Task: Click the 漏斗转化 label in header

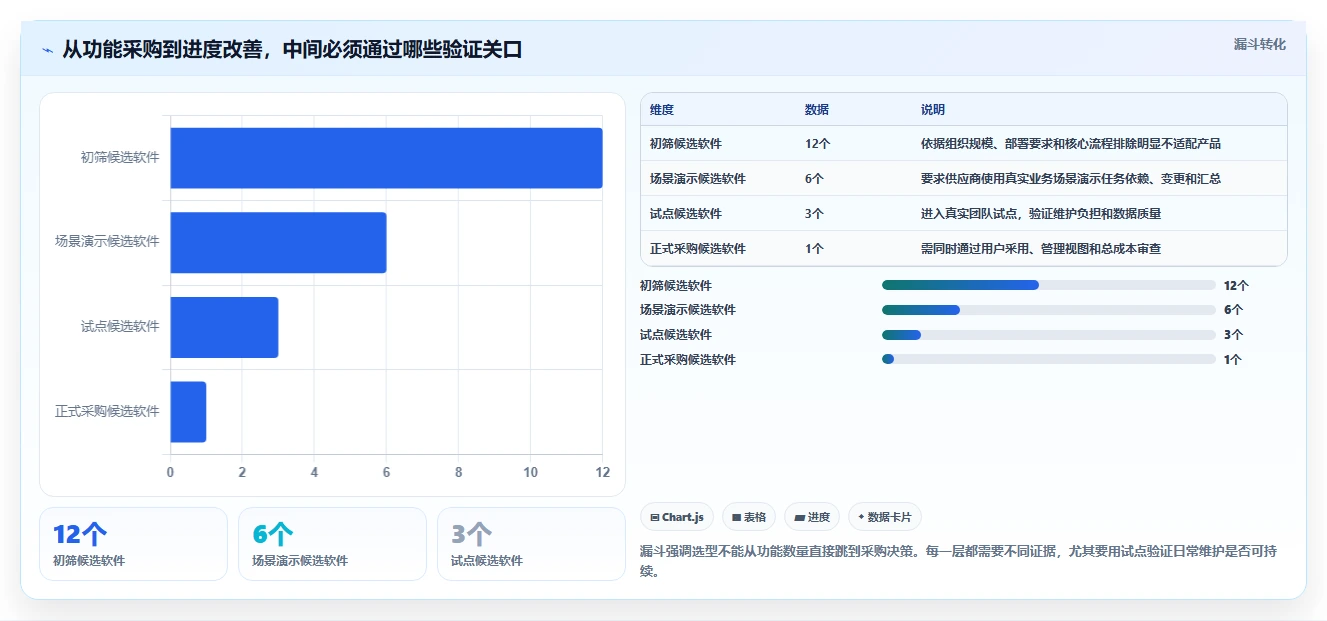Action: (x=1259, y=44)
